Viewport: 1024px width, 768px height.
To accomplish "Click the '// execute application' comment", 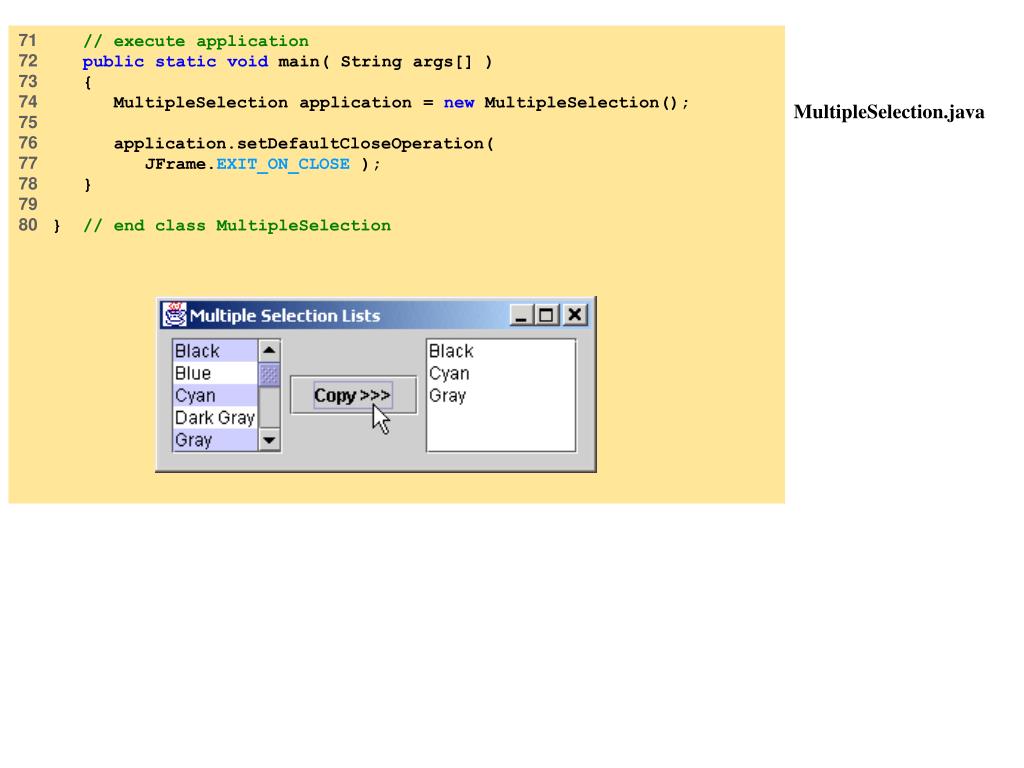I will 196,41.
